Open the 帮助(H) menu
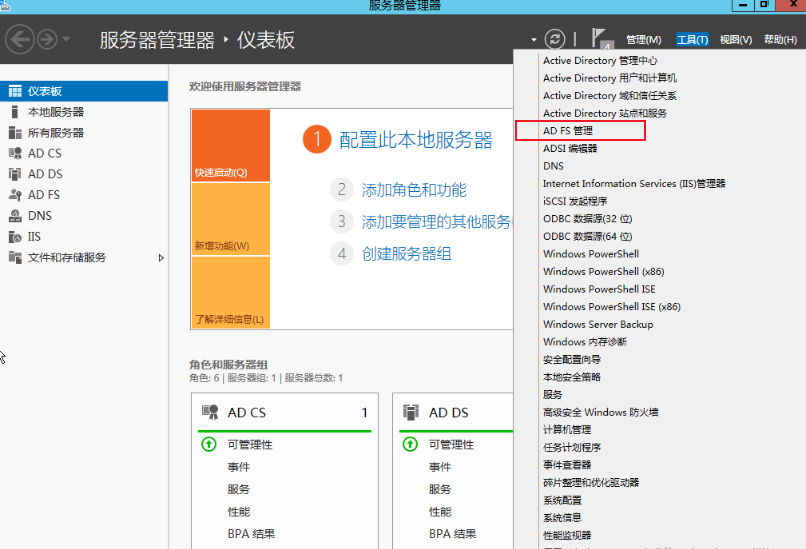Viewport: 806px width, 549px height. click(780, 40)
